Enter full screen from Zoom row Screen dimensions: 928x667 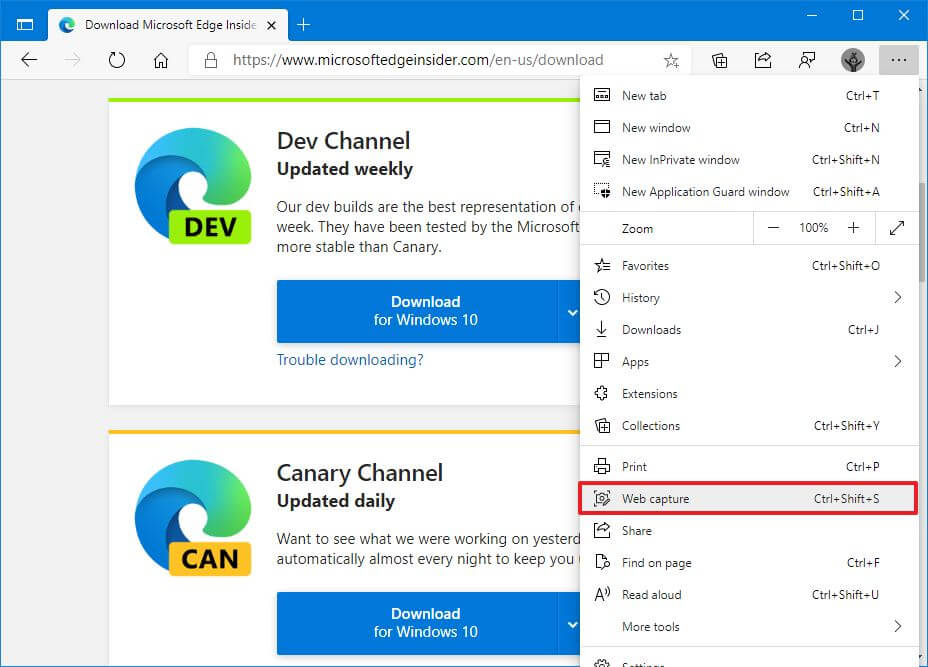[896, 228]
